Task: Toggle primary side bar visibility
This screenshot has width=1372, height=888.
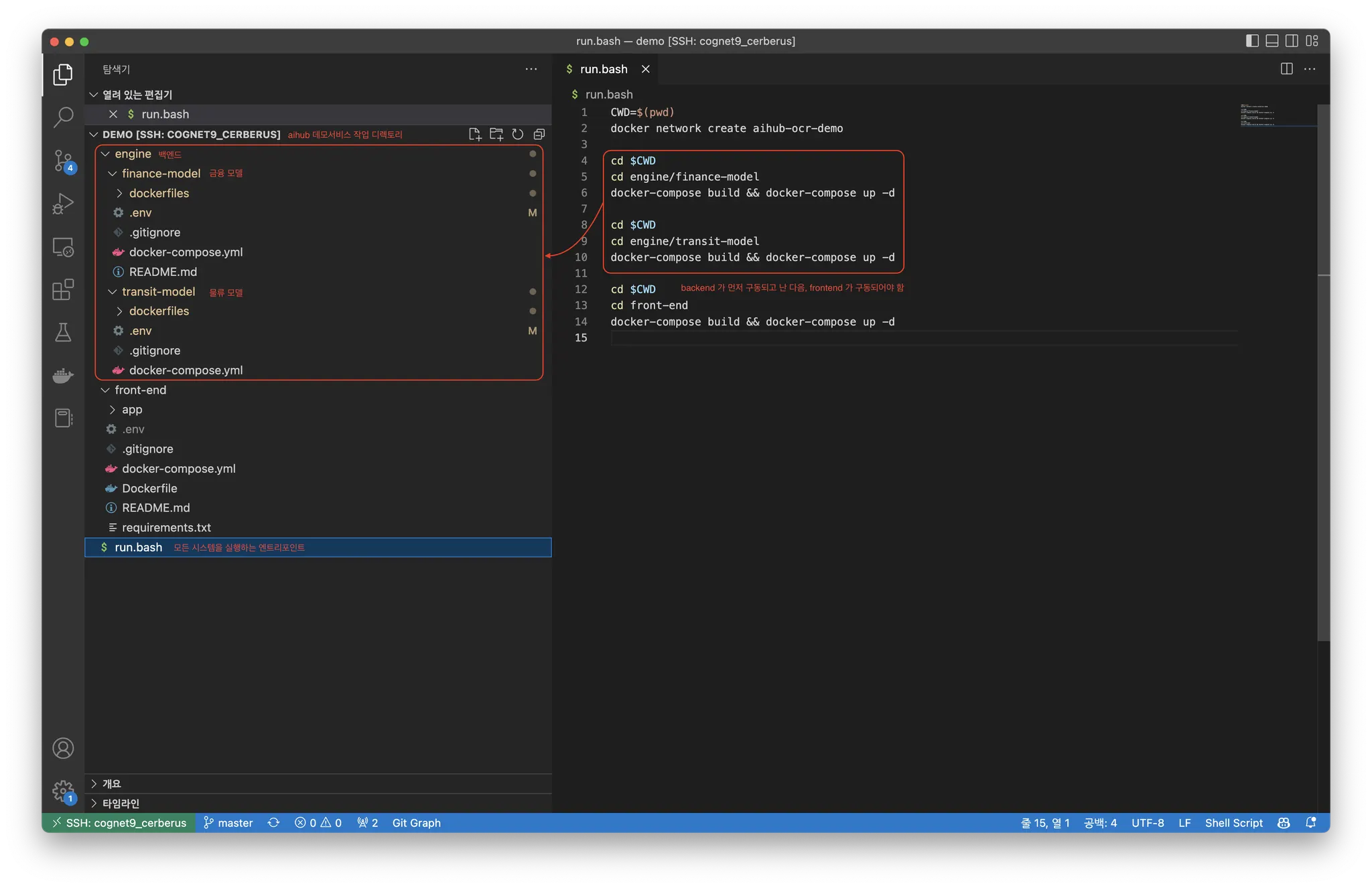Action: tap(1252, 41)
